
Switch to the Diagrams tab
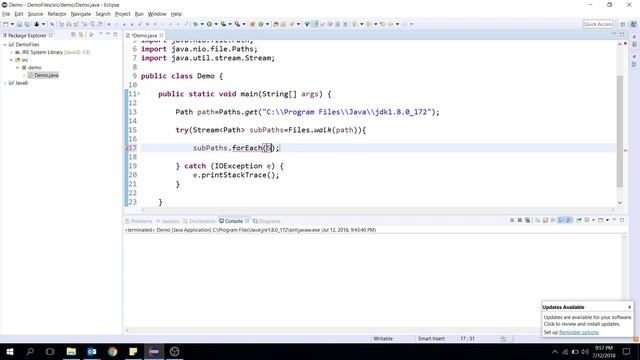pyautogui.click(x=267, y=221)
